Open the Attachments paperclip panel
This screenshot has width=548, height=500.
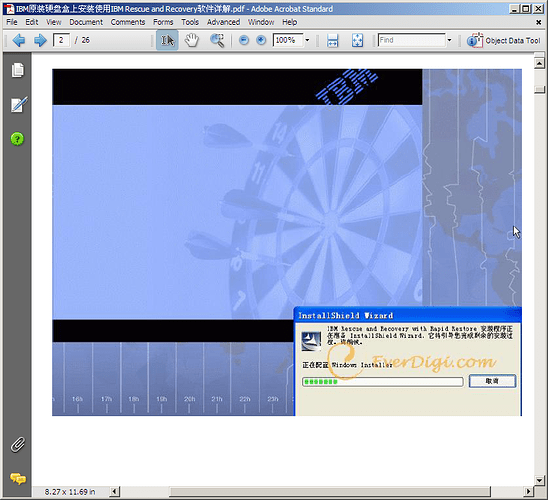[x=17, y=444]
